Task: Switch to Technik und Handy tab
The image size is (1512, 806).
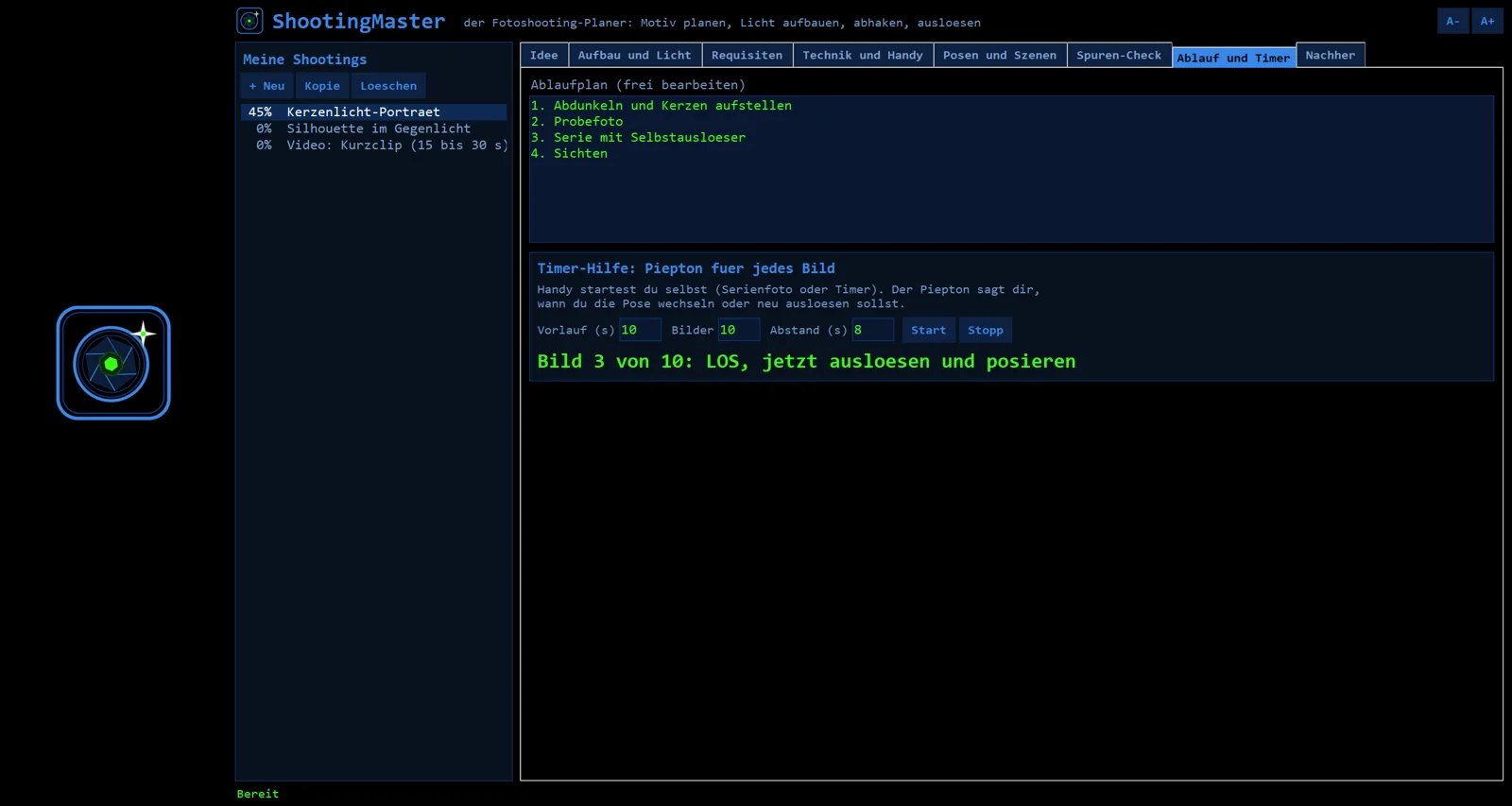Action: pos(863,55)
